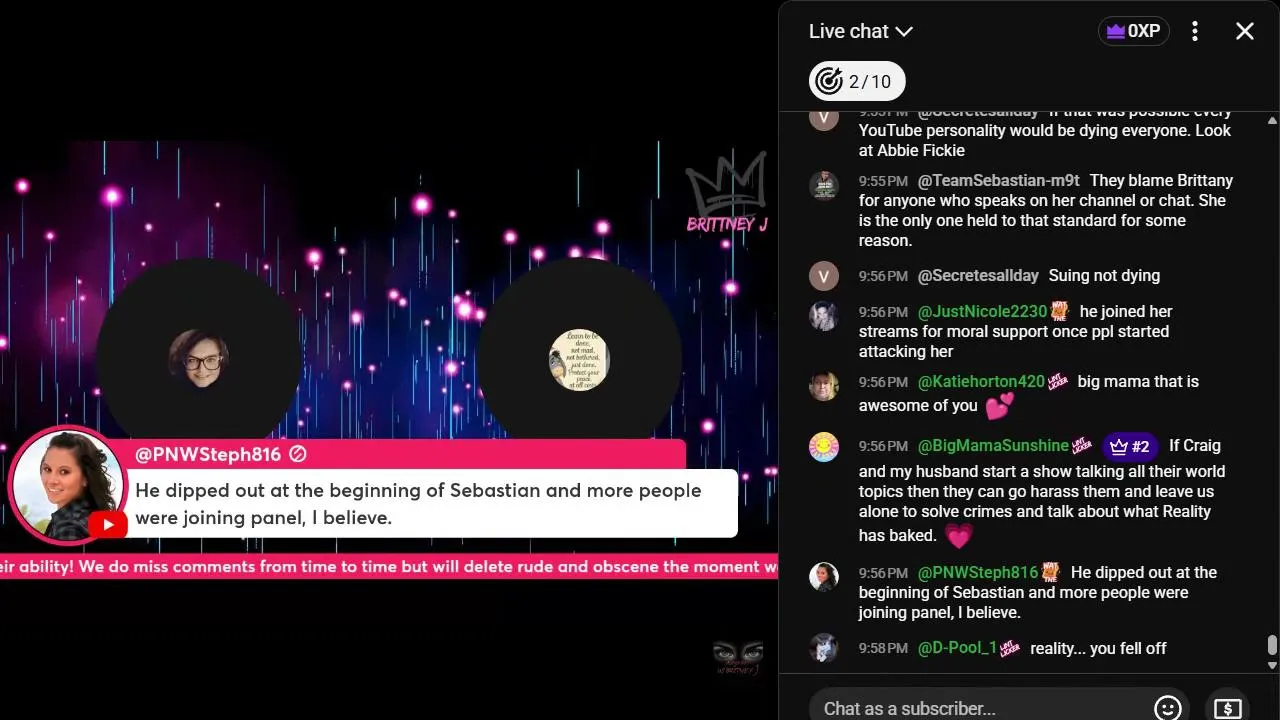
Task: Click the 0XP crown badge
Action: [1133, 31]
